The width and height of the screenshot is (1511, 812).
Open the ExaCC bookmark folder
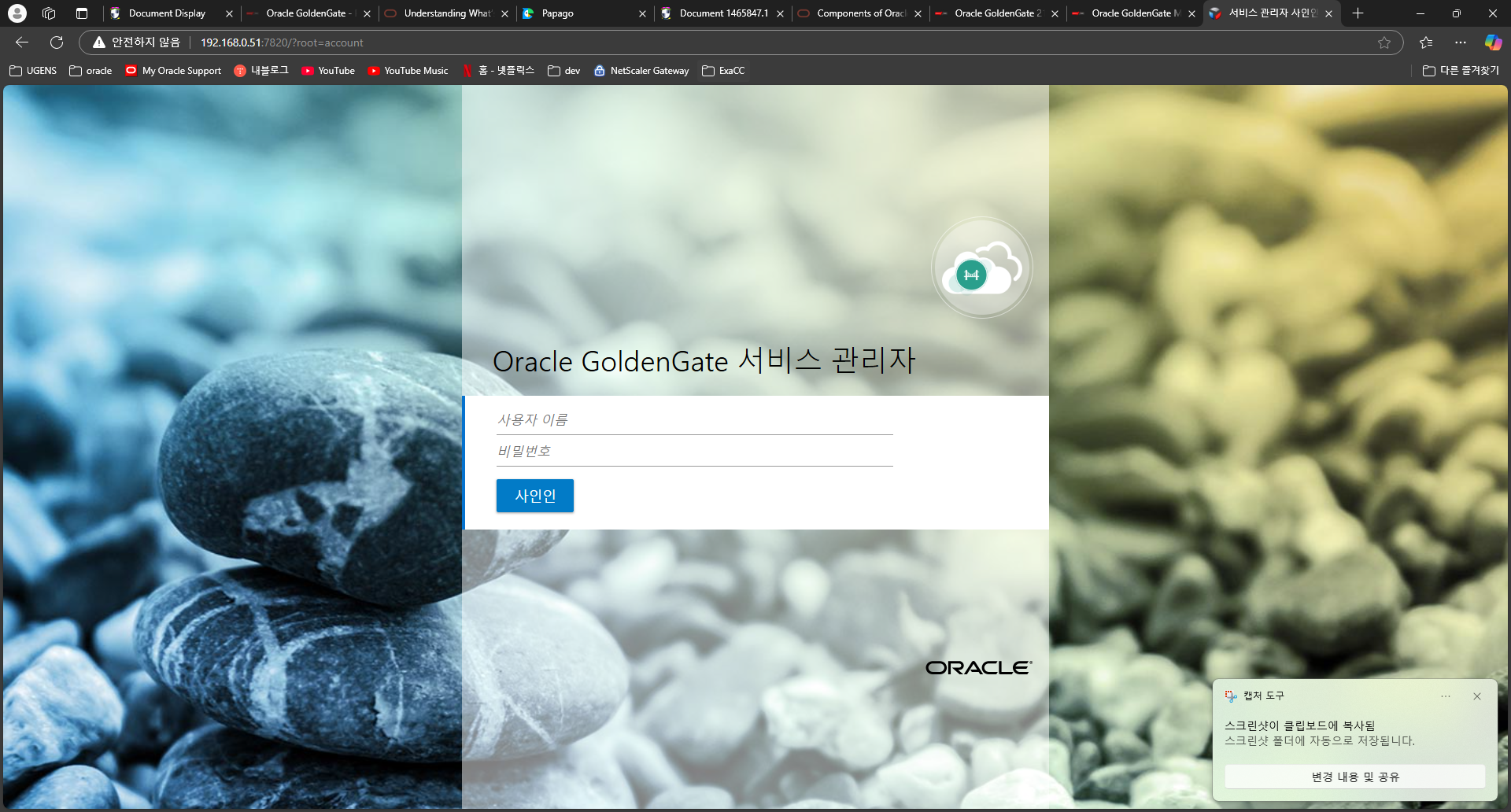723,71
